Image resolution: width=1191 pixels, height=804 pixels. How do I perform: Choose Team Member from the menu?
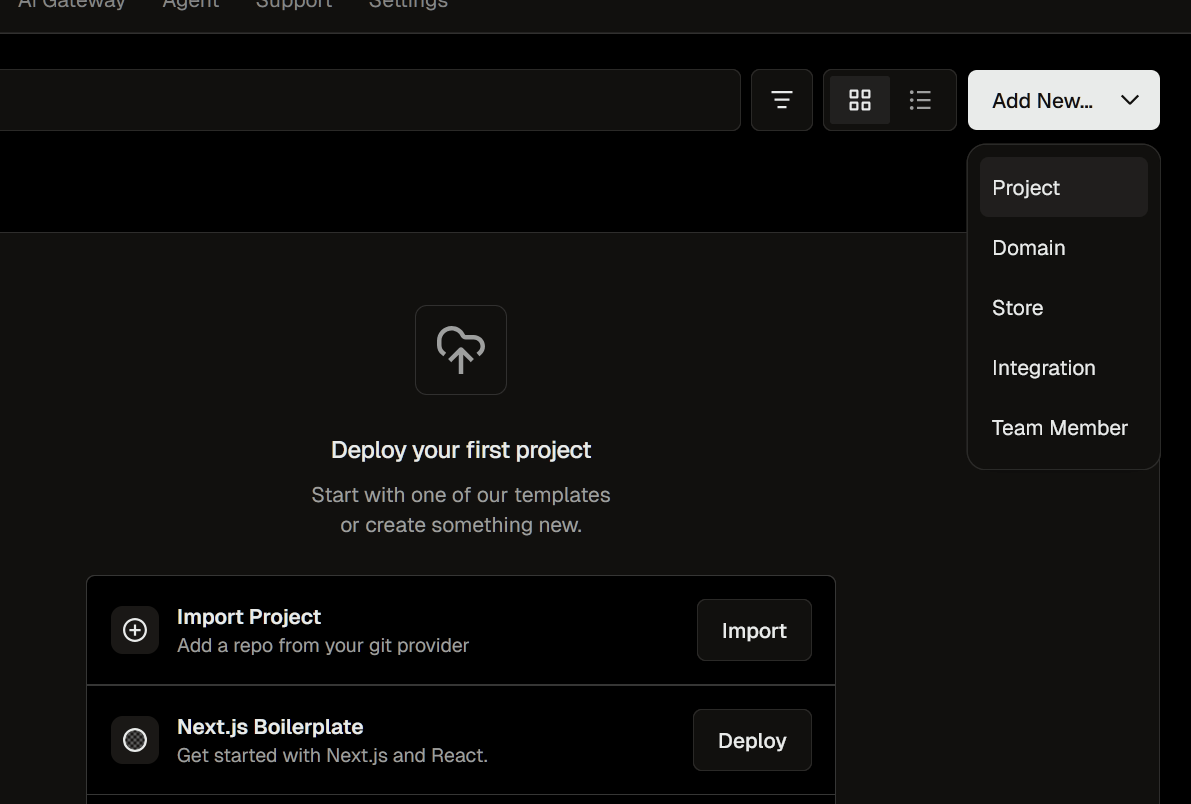click(1063, 428)
